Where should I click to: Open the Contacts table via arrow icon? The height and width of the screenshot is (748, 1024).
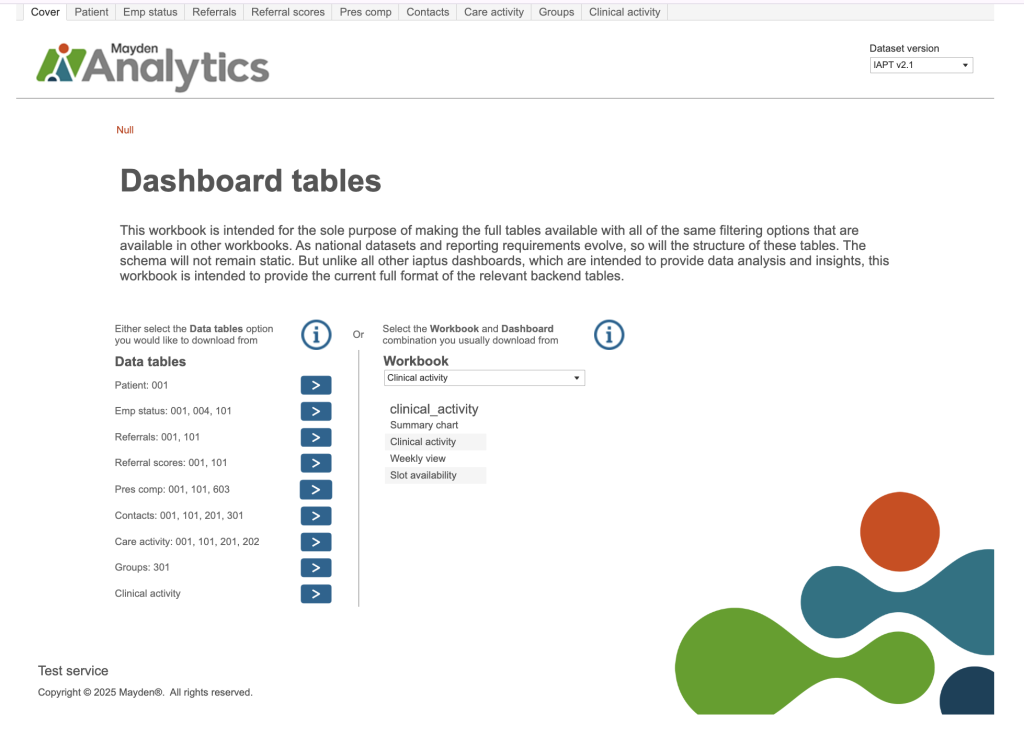pyautogui.click(x=315, y=516)
